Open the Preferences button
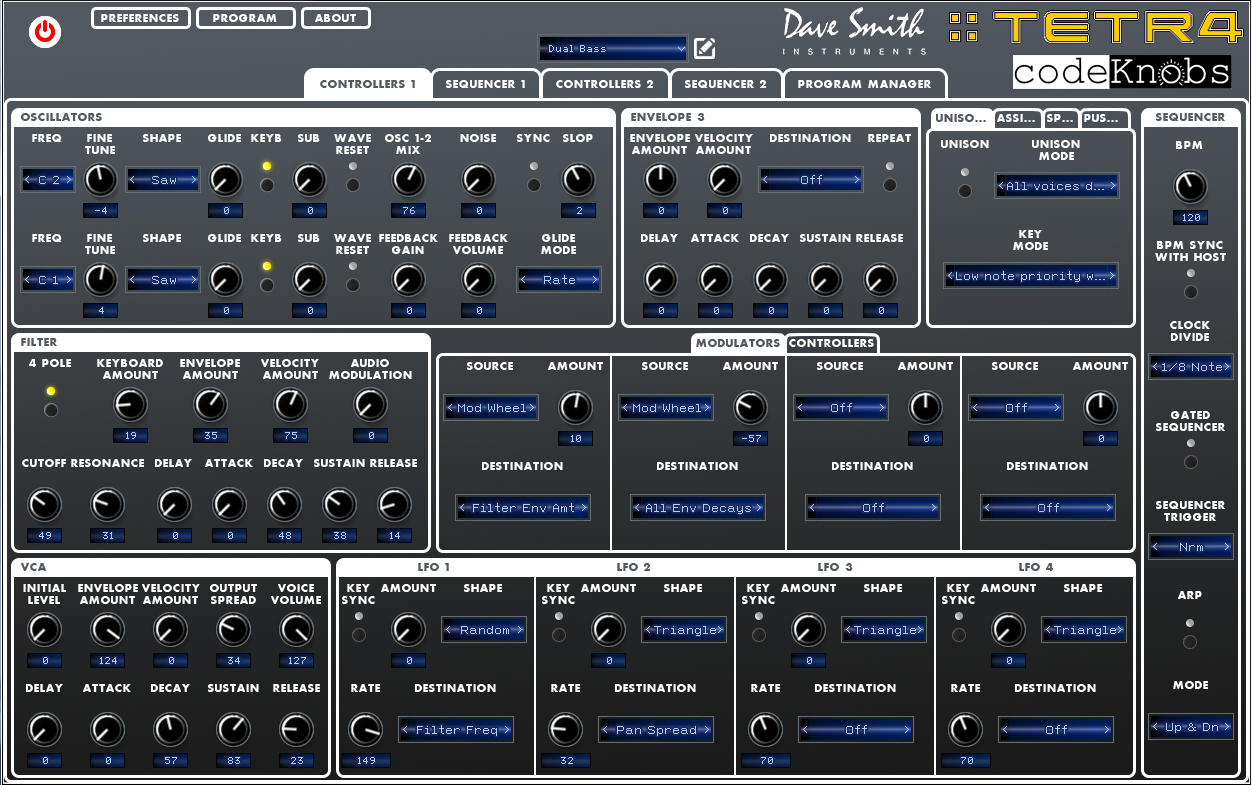1252x785 pixels. tap(140, 18)
